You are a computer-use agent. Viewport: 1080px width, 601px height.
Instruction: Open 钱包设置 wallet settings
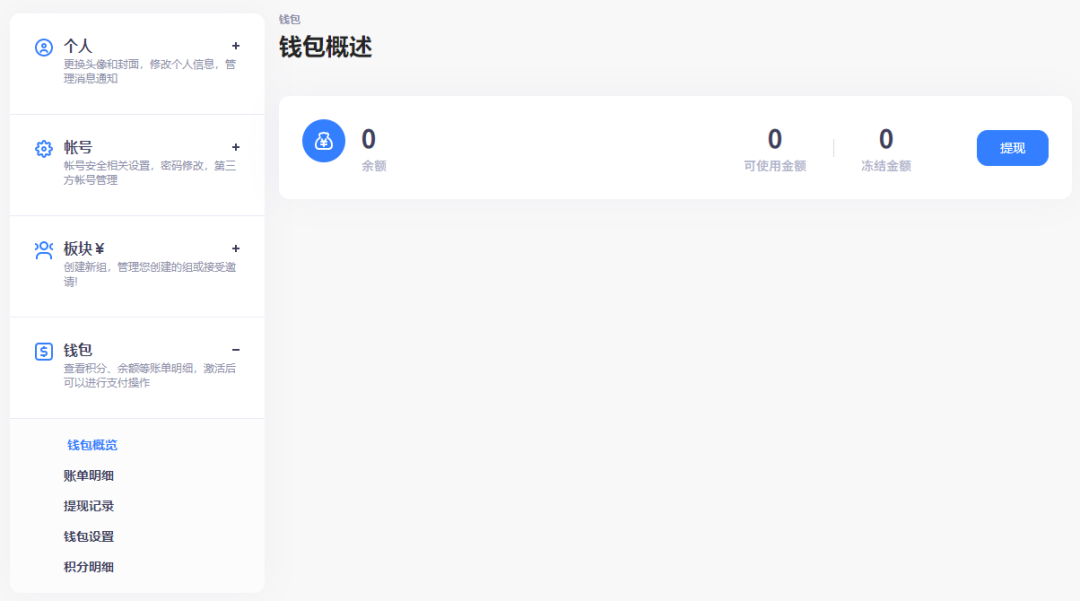point(89,536)
